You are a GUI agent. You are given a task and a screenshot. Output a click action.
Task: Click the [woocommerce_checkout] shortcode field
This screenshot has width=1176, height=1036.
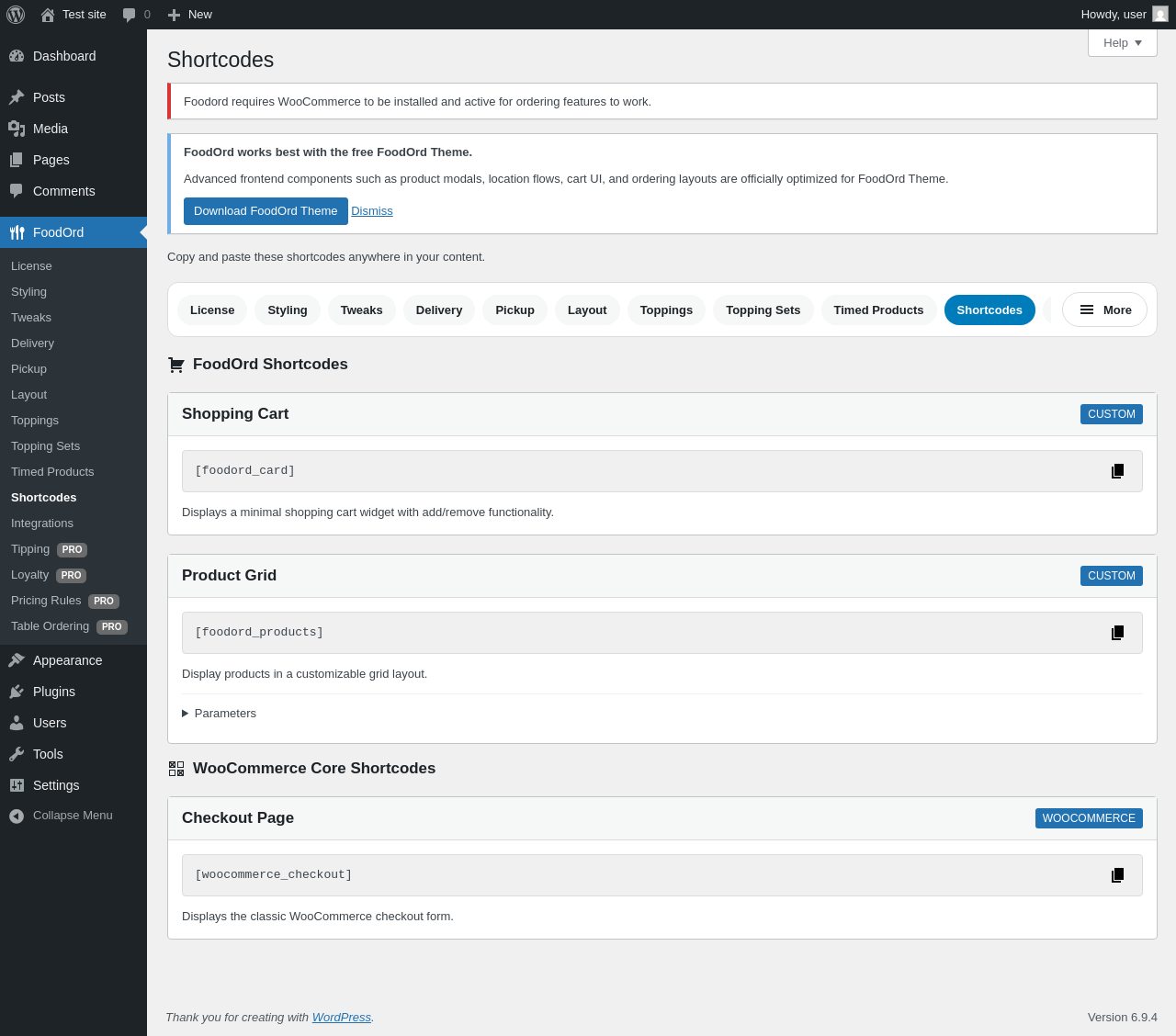661,875
